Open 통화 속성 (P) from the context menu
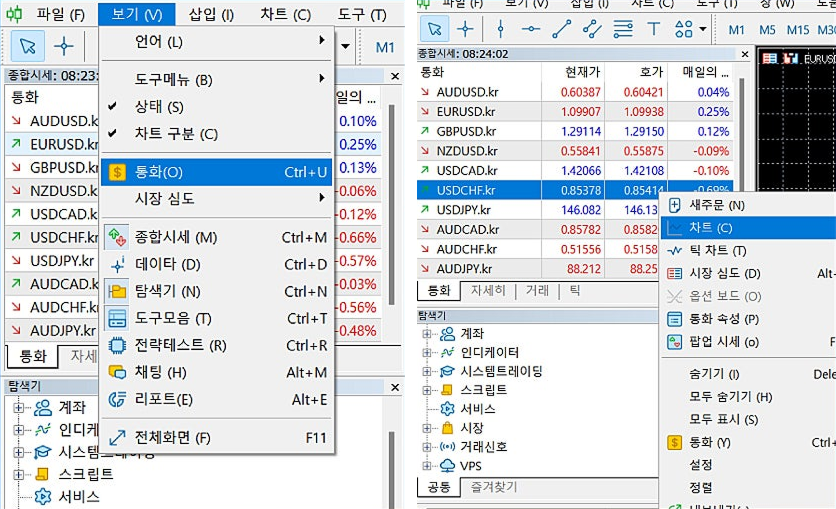 pyautogui.click(x=748, y=319)
